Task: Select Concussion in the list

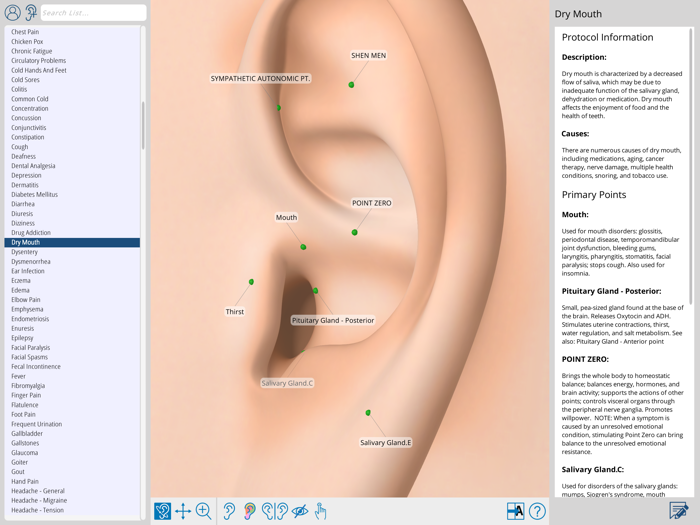Action: click(x=72, y=118)
